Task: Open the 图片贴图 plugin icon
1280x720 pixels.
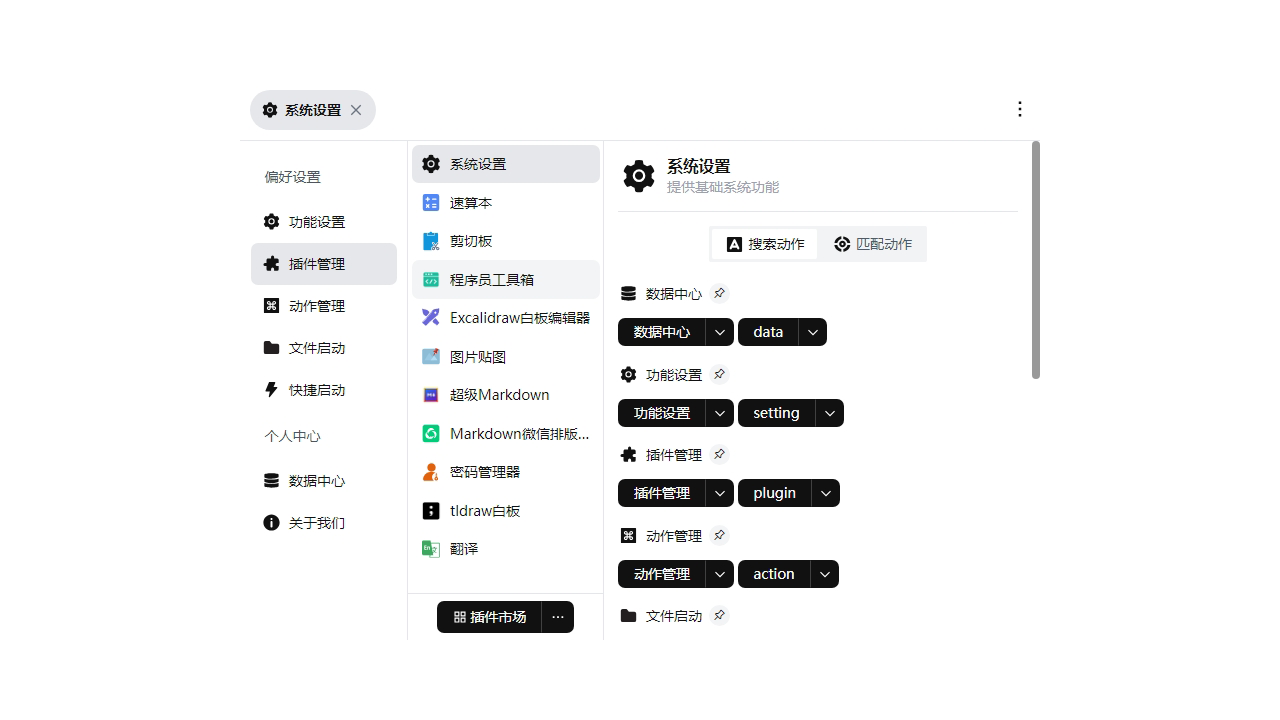Action: pyautogui.click(x=430, y=356)
